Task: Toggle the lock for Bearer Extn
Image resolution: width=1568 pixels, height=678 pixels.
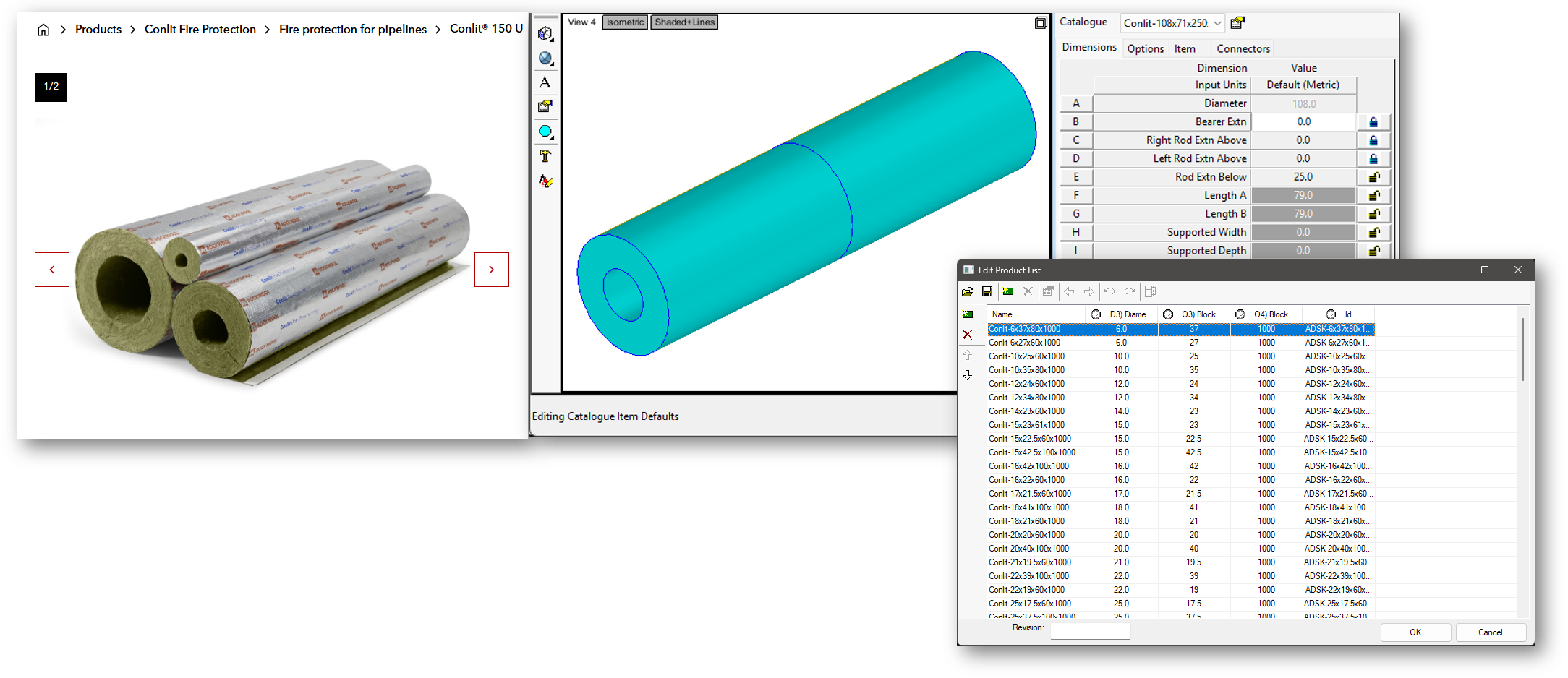Action: click(1373, 122)
